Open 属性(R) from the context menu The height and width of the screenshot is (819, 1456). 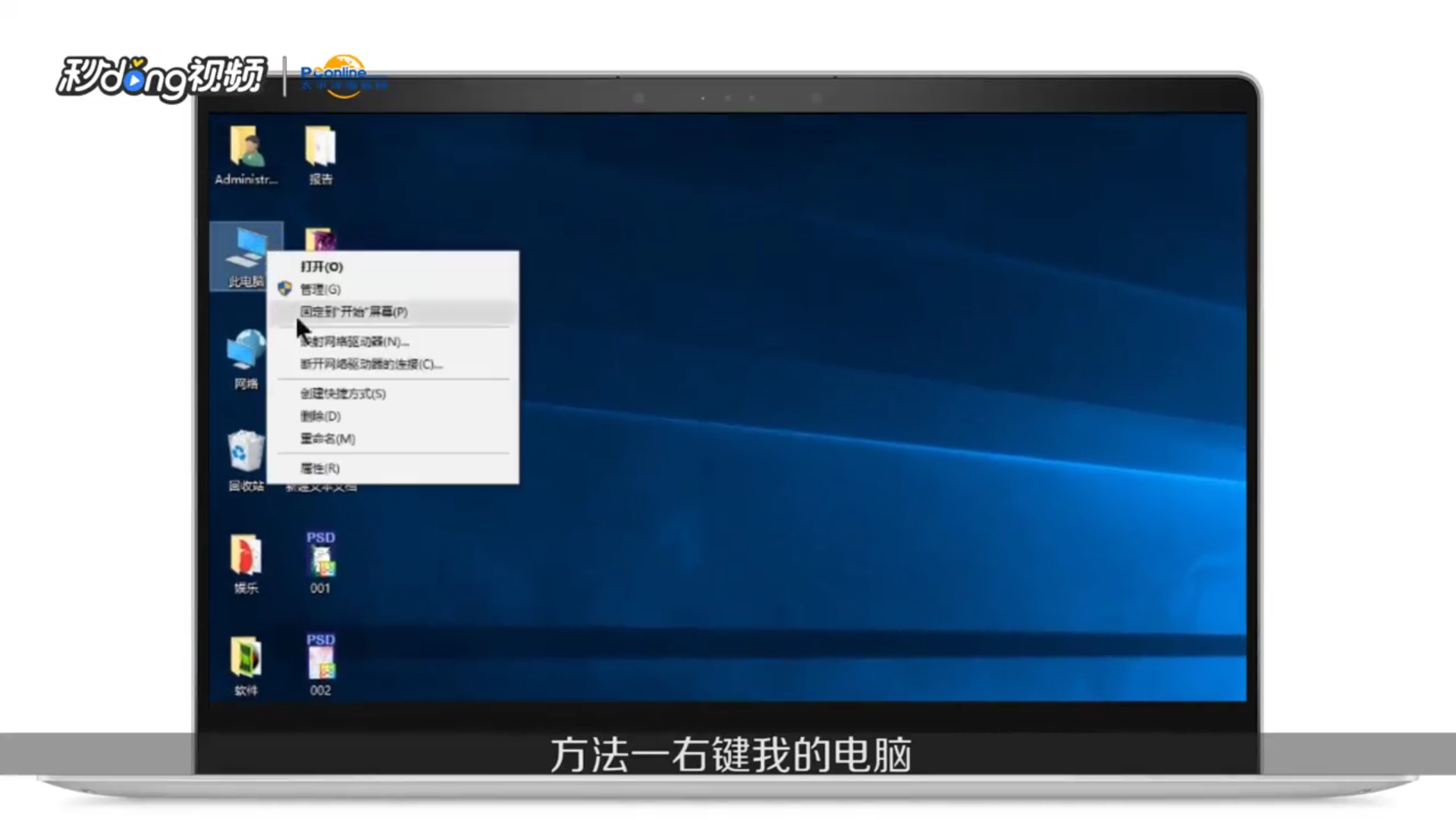(394, 469)
